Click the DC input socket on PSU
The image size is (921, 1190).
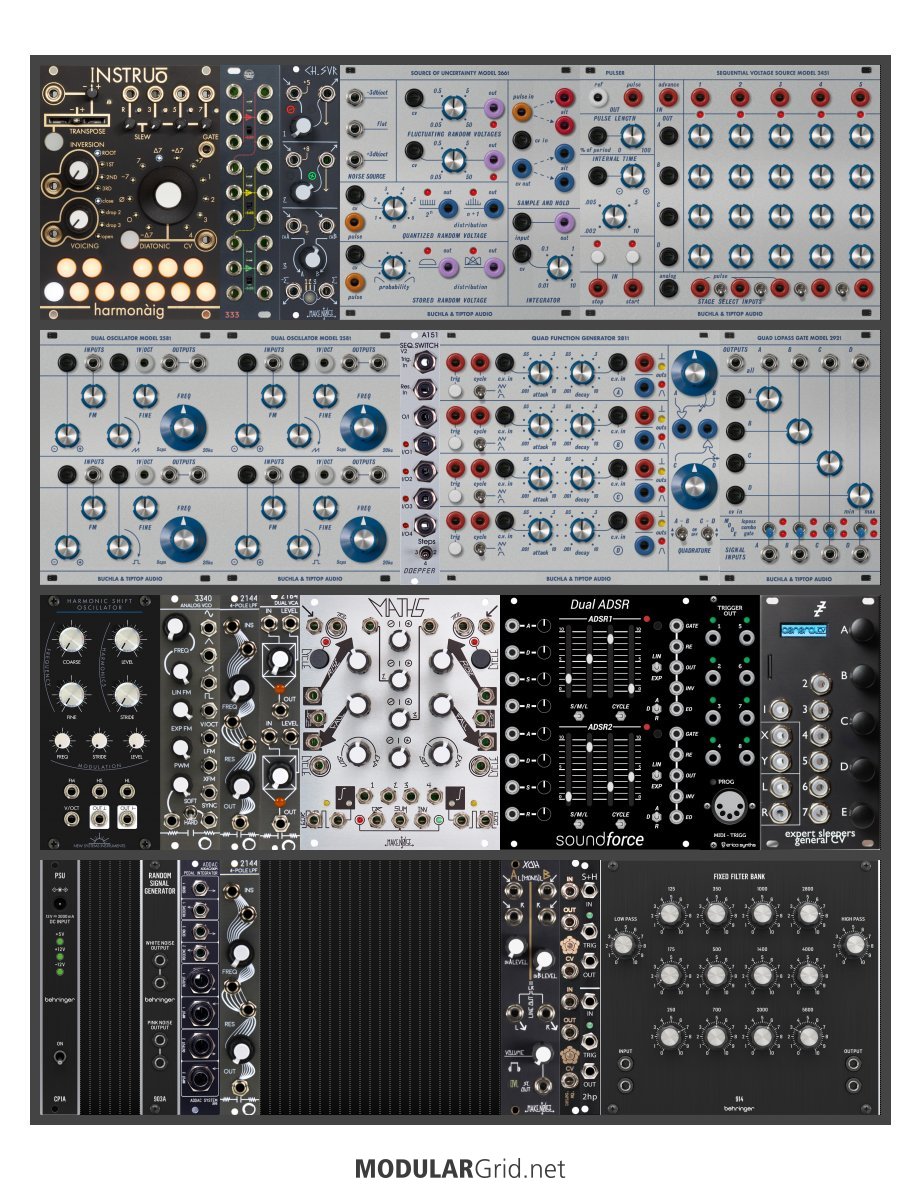tap(60, 904)
